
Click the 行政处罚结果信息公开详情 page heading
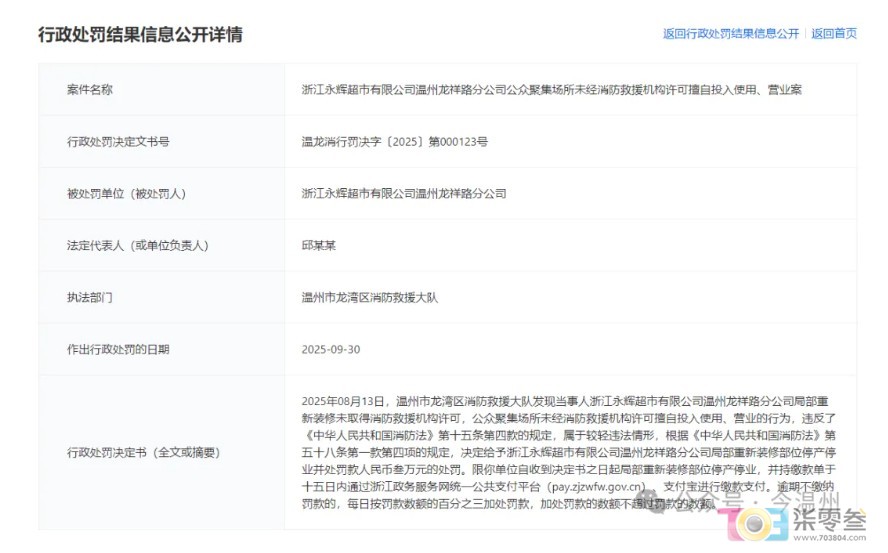[x=140, y=34]
